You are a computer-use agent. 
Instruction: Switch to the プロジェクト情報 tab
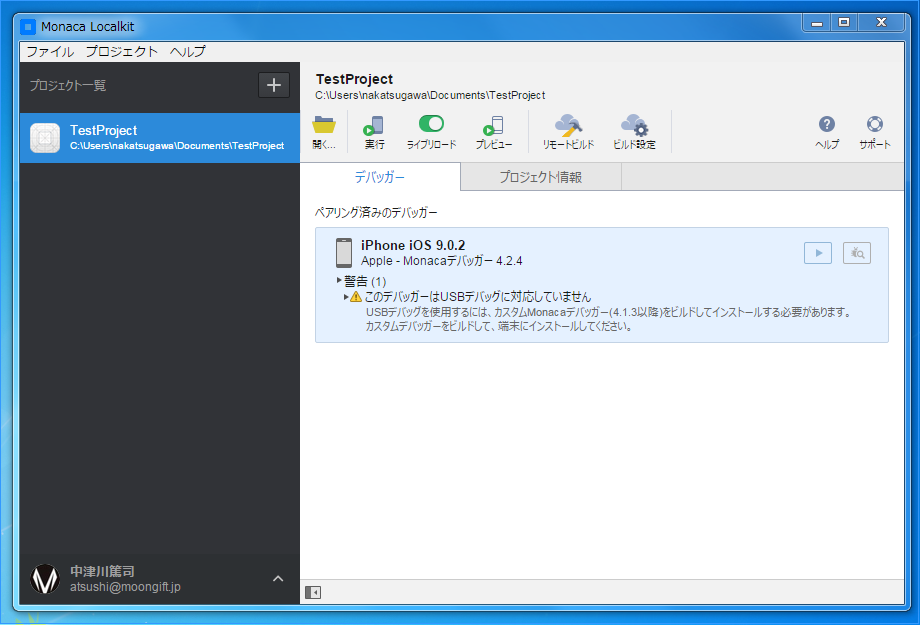click(541, 177)
